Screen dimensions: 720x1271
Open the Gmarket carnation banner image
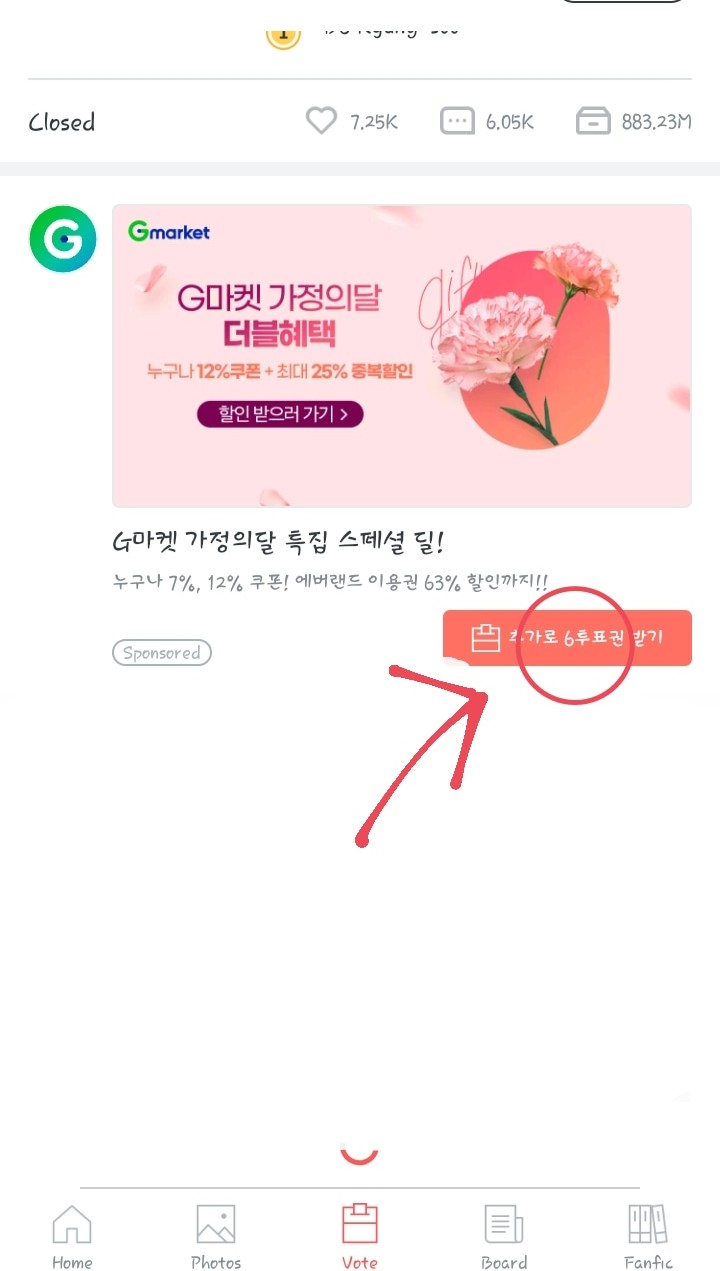point(402,356)
